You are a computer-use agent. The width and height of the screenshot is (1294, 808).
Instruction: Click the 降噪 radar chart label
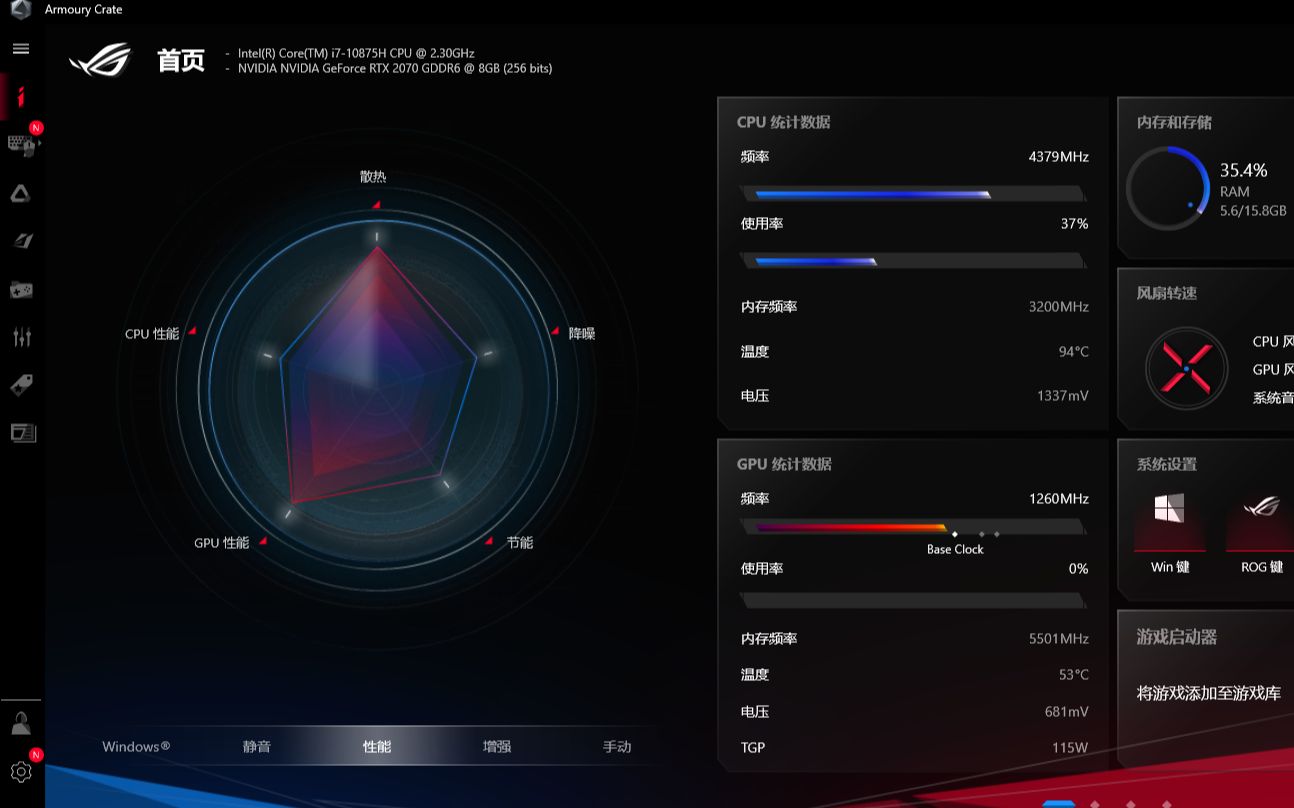pos(582,333)
